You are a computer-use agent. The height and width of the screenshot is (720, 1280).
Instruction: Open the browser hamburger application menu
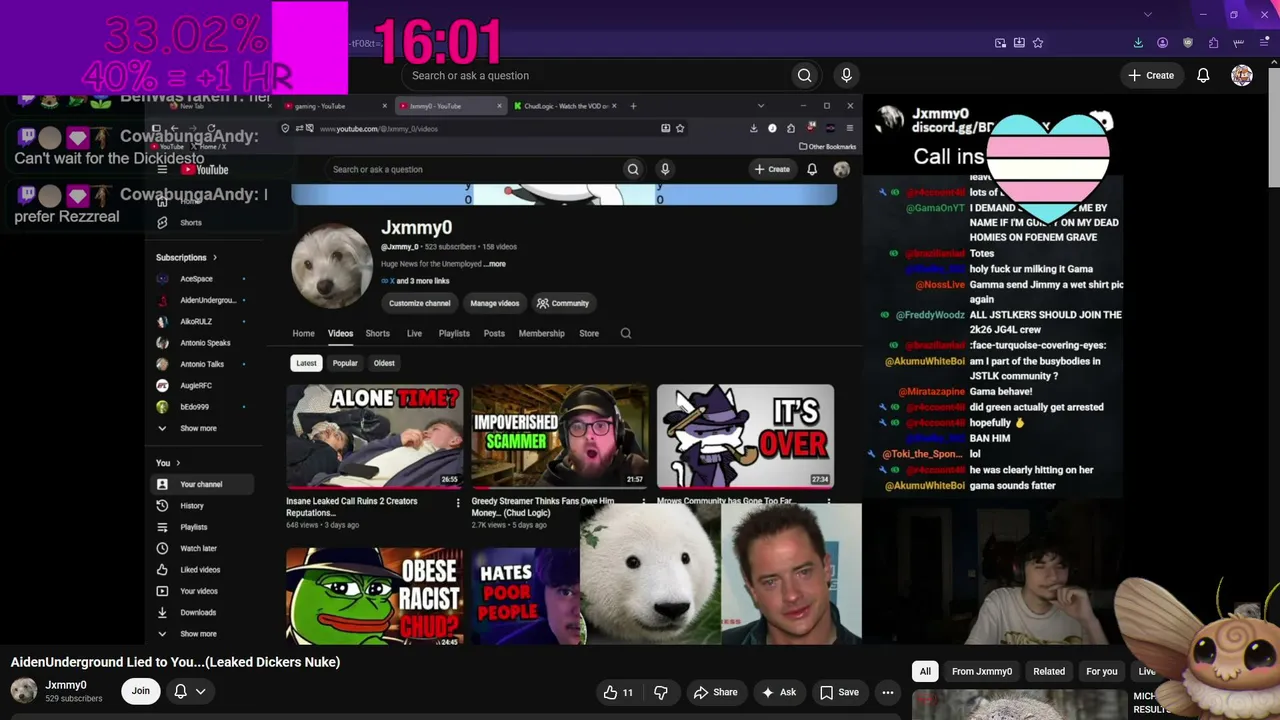(x=1264, y=43)
